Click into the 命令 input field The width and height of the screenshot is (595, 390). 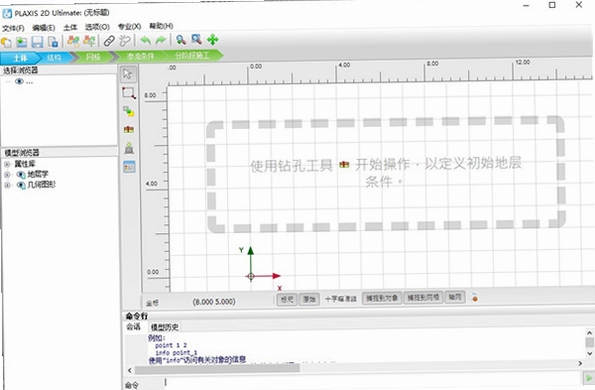tap(371, 382)
